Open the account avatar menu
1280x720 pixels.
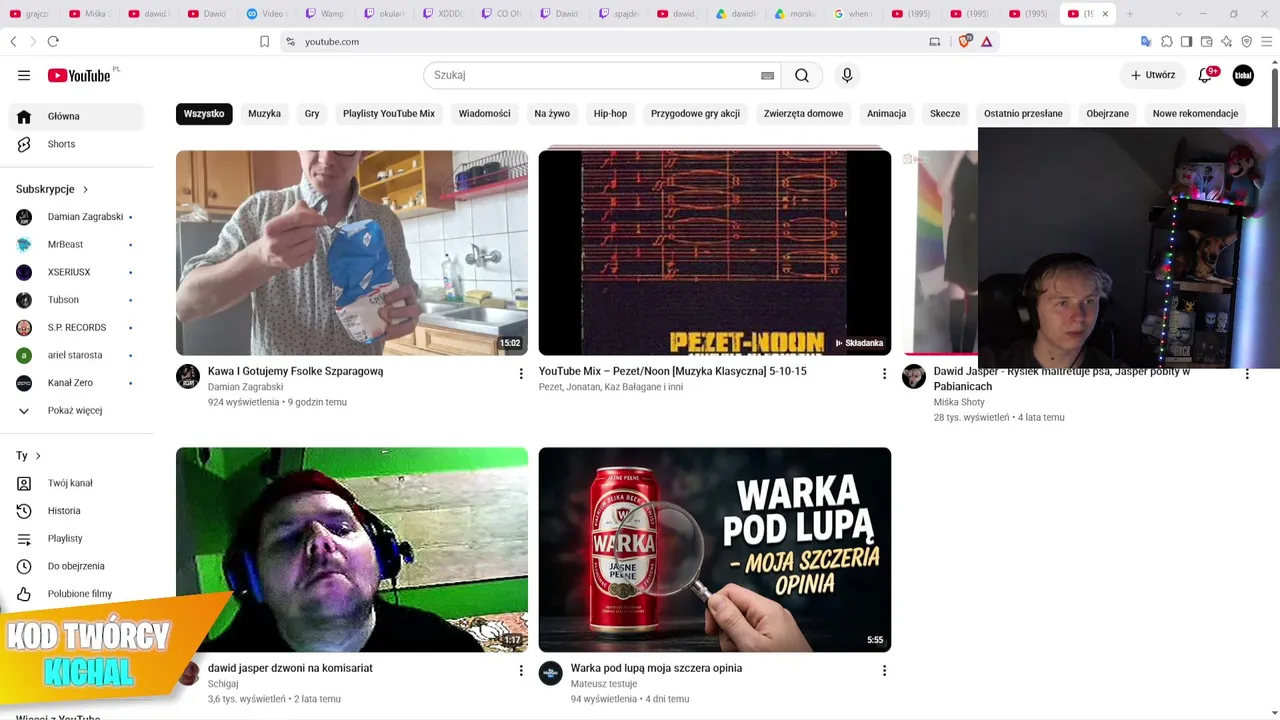(x=1243, y=75)
